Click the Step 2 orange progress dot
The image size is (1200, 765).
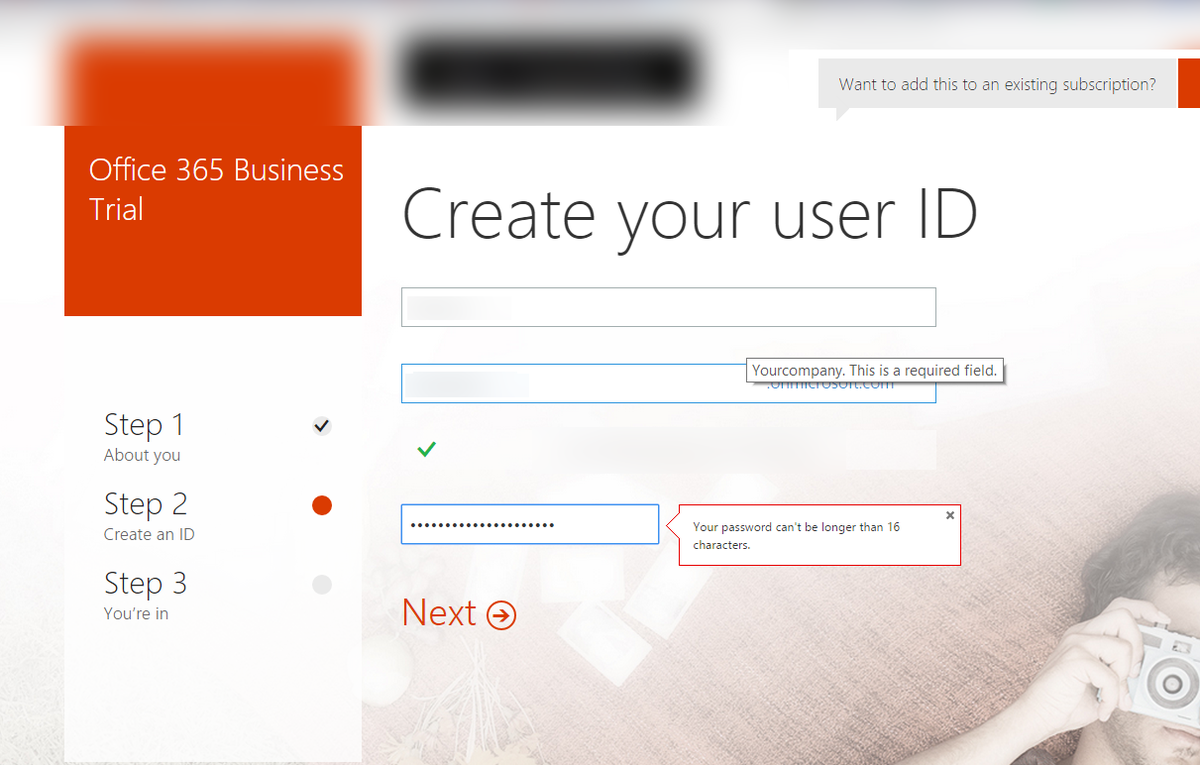coord(322,505)
